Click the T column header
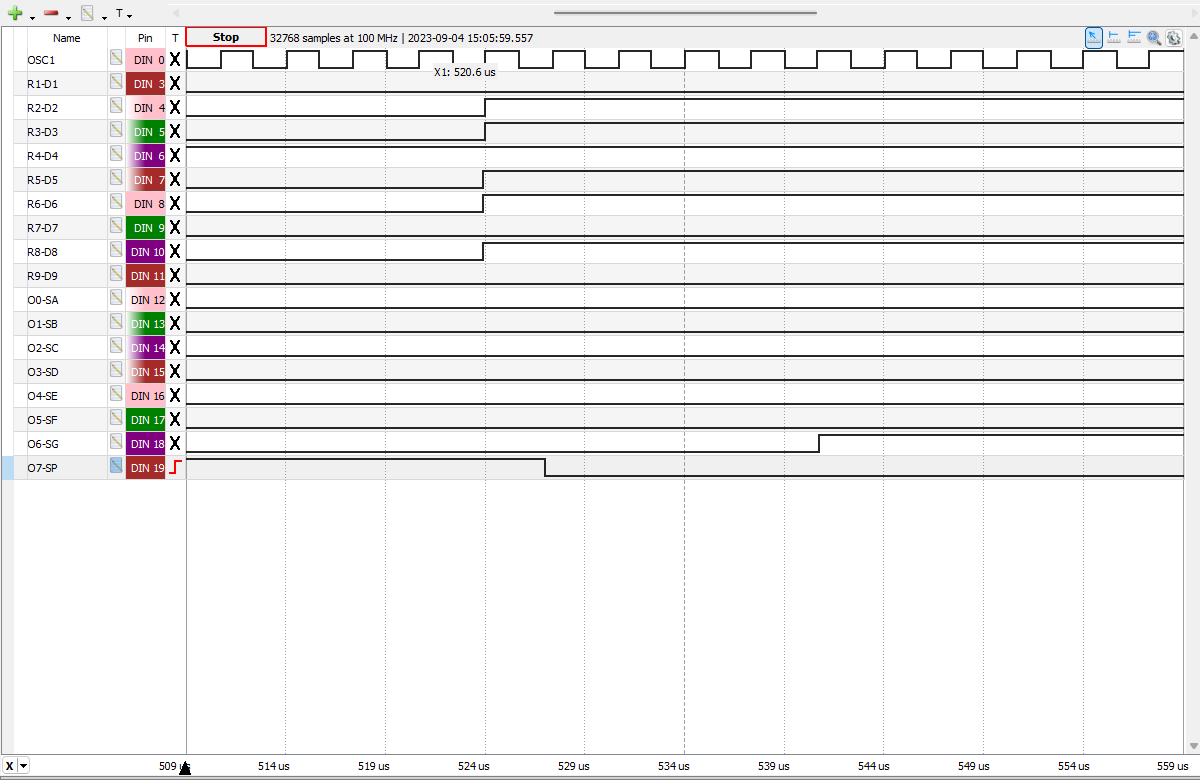1200x780 pixels. [x=175, y=38]
